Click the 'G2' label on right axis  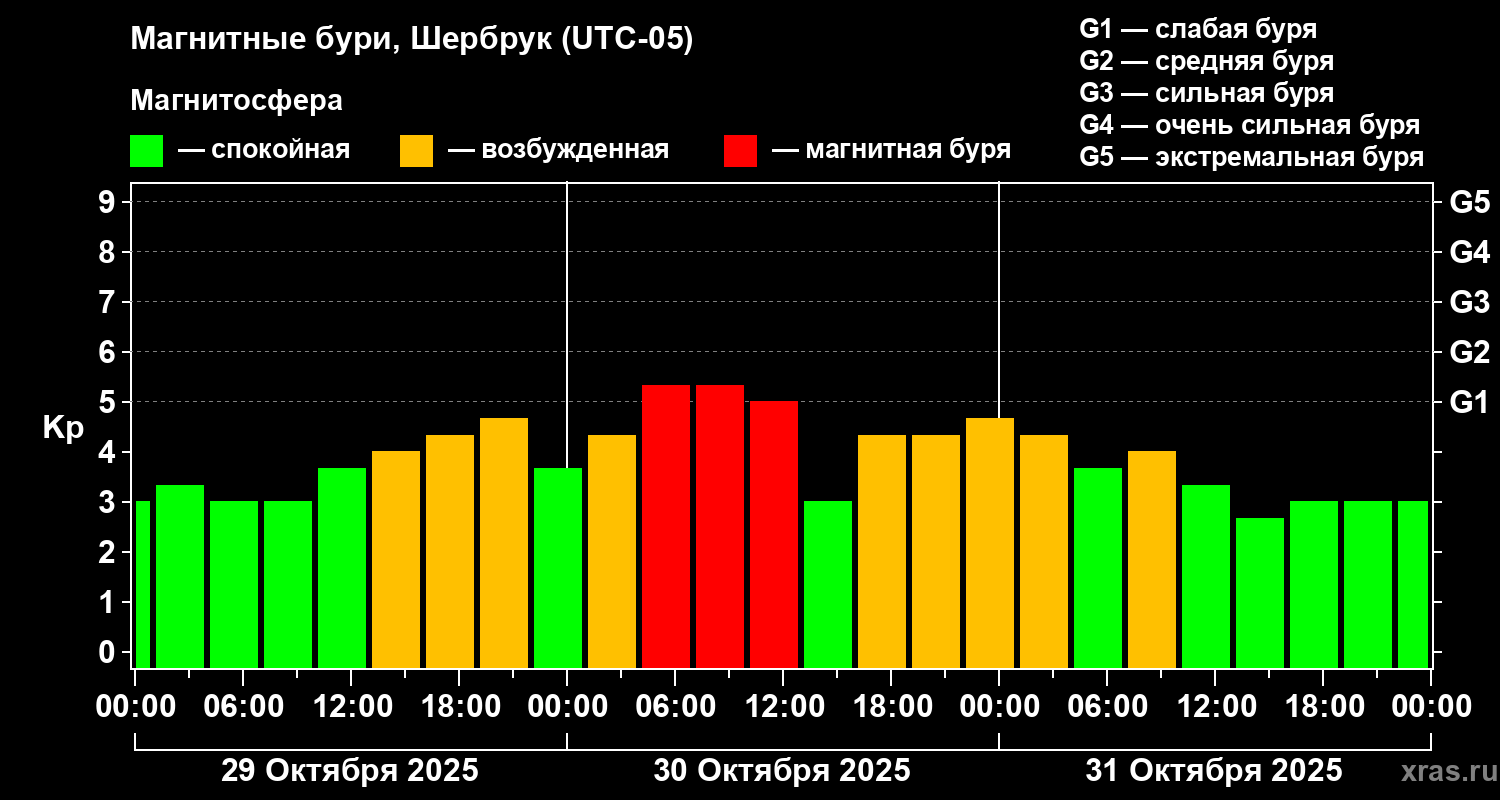(1469, 352)
